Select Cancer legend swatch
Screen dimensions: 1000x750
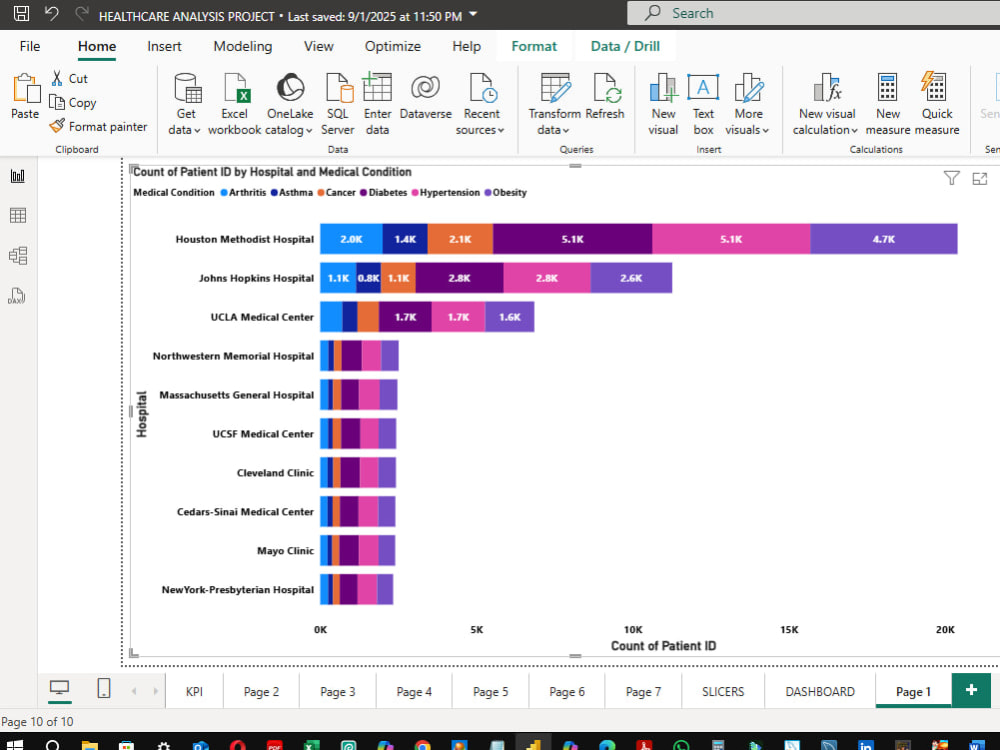click(321, 193)
